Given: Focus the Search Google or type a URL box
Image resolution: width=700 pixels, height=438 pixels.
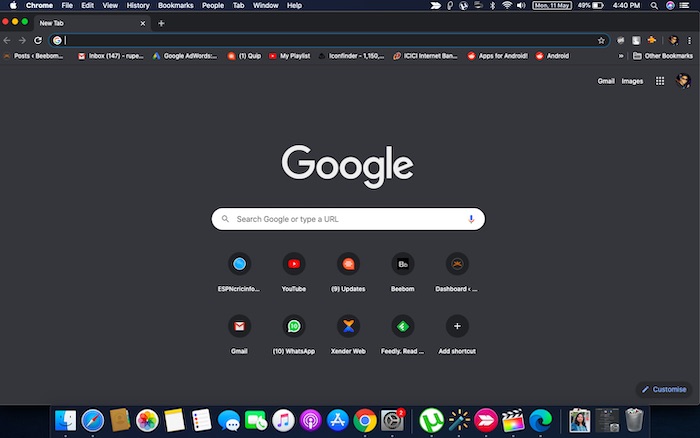Looking at the screenshot, I should 348,219.
